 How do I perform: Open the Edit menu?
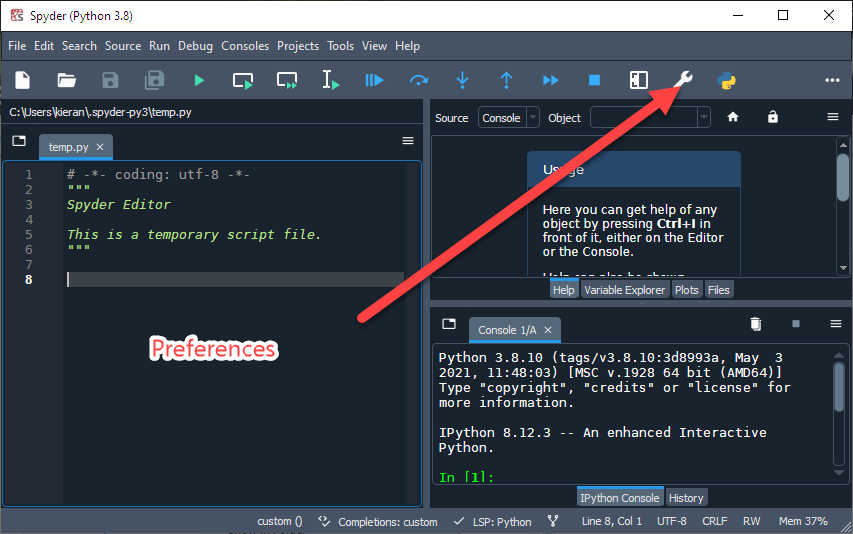pos(44,46)
